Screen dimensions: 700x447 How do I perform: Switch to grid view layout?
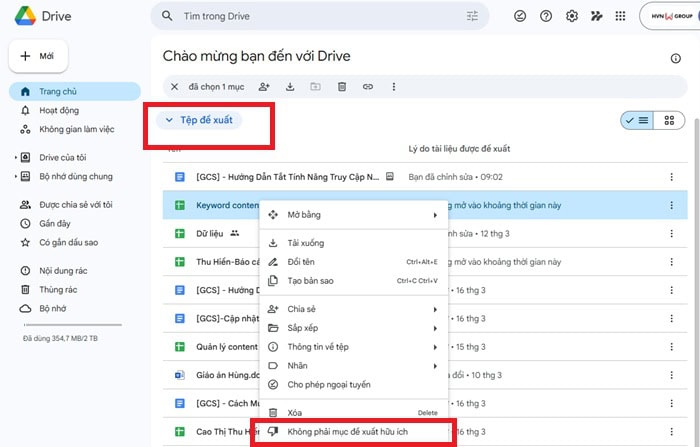[669, 120]
